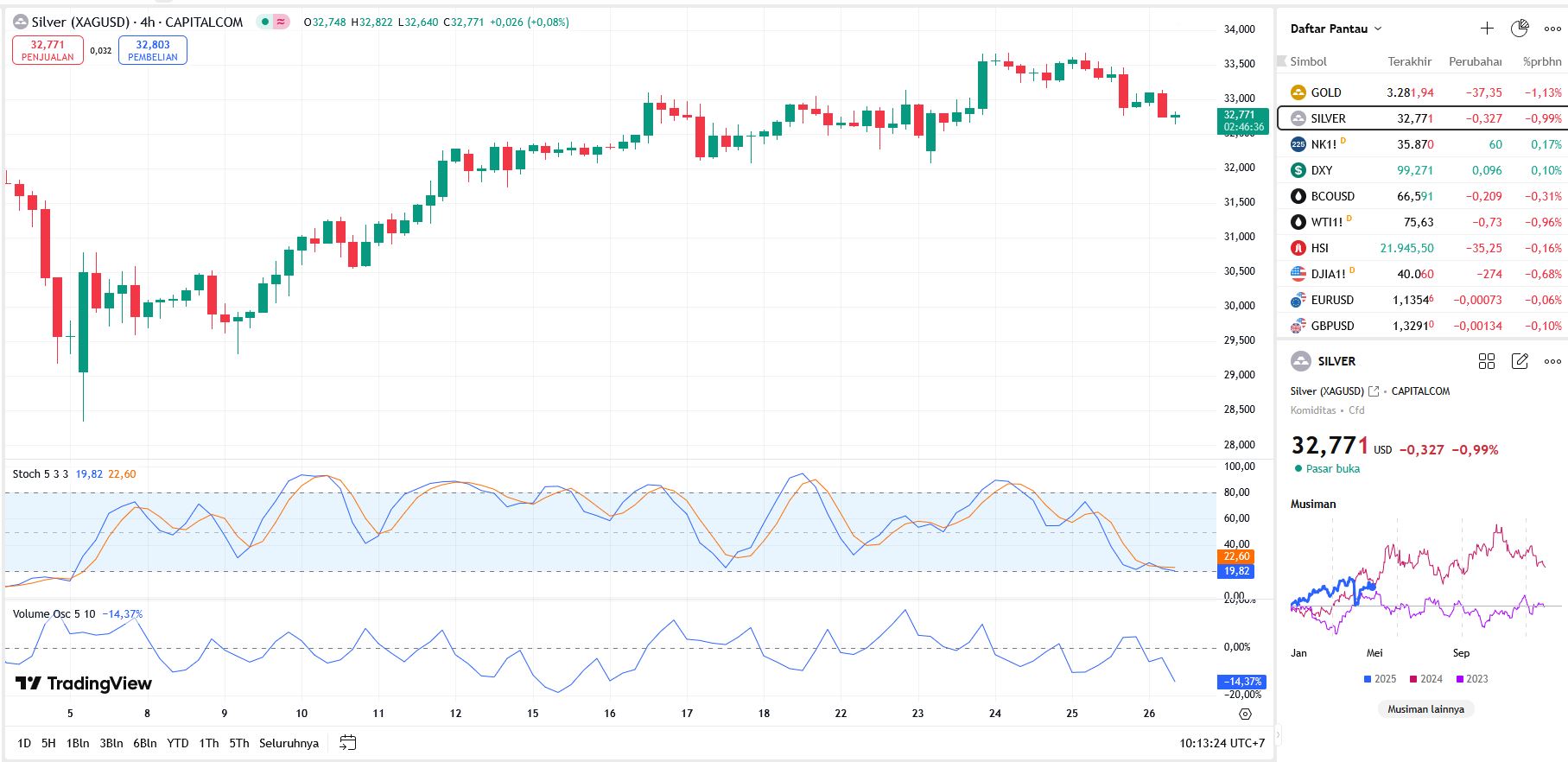Open the note edit icon beside SILVER
The width and height of the screenshot is (1568, 762).
click(x=1520, y=361)
